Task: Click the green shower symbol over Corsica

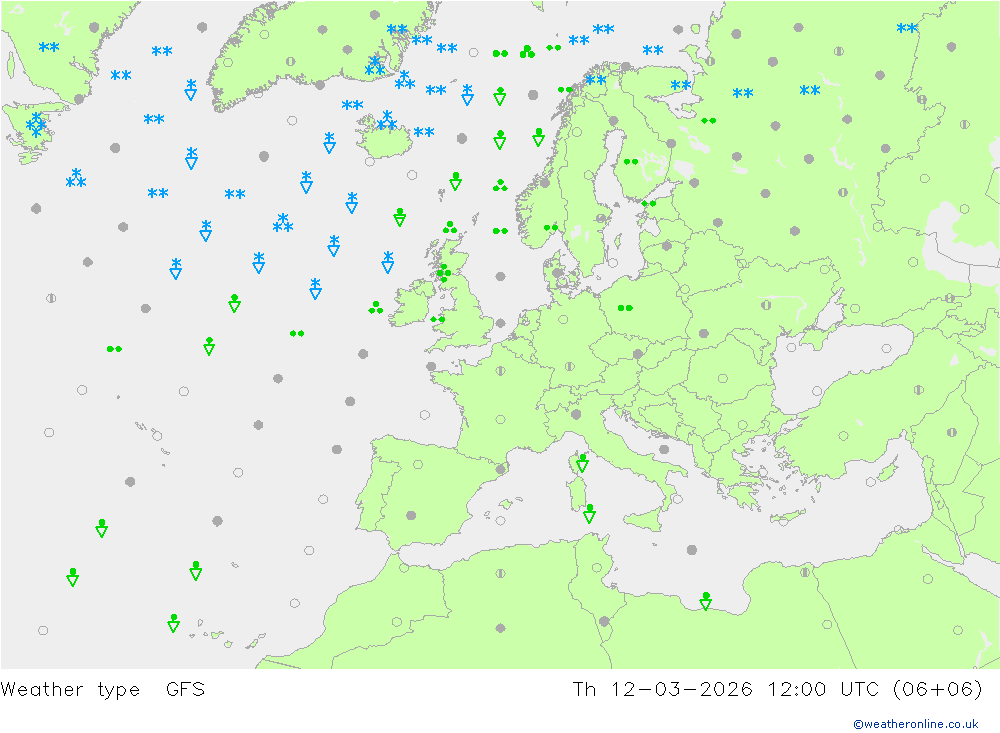Action: pyautogui.click(x=582, y=463)
